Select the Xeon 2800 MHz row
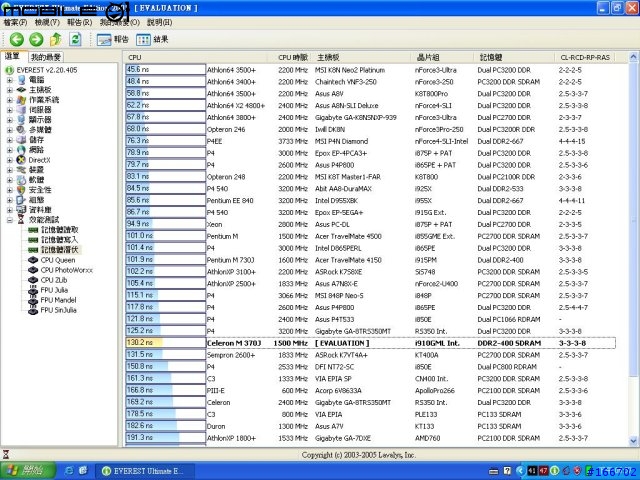Viewport: 640px width, 480px height. [x=370, y=224]
